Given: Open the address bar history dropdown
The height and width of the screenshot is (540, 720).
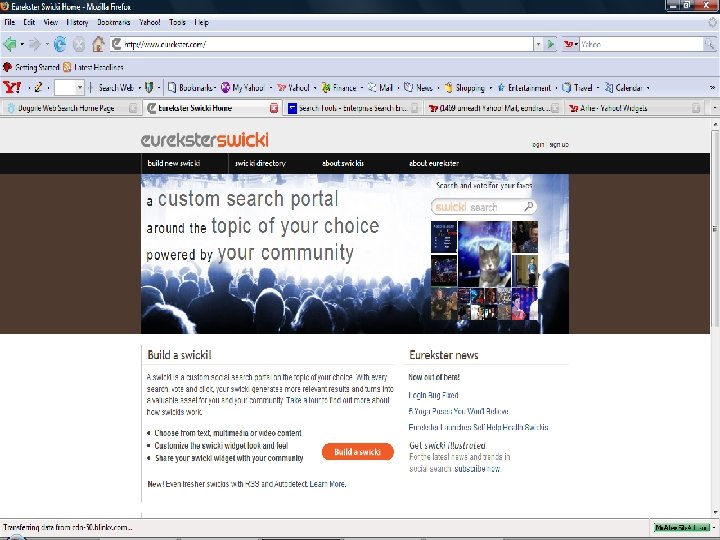Looking at the screenshot, I should 538,44.
